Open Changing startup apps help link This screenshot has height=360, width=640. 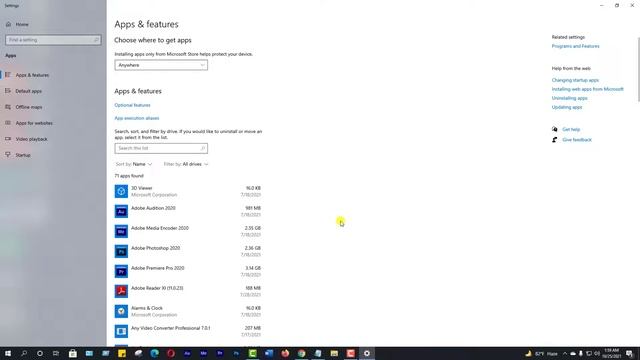pos(575,80)
